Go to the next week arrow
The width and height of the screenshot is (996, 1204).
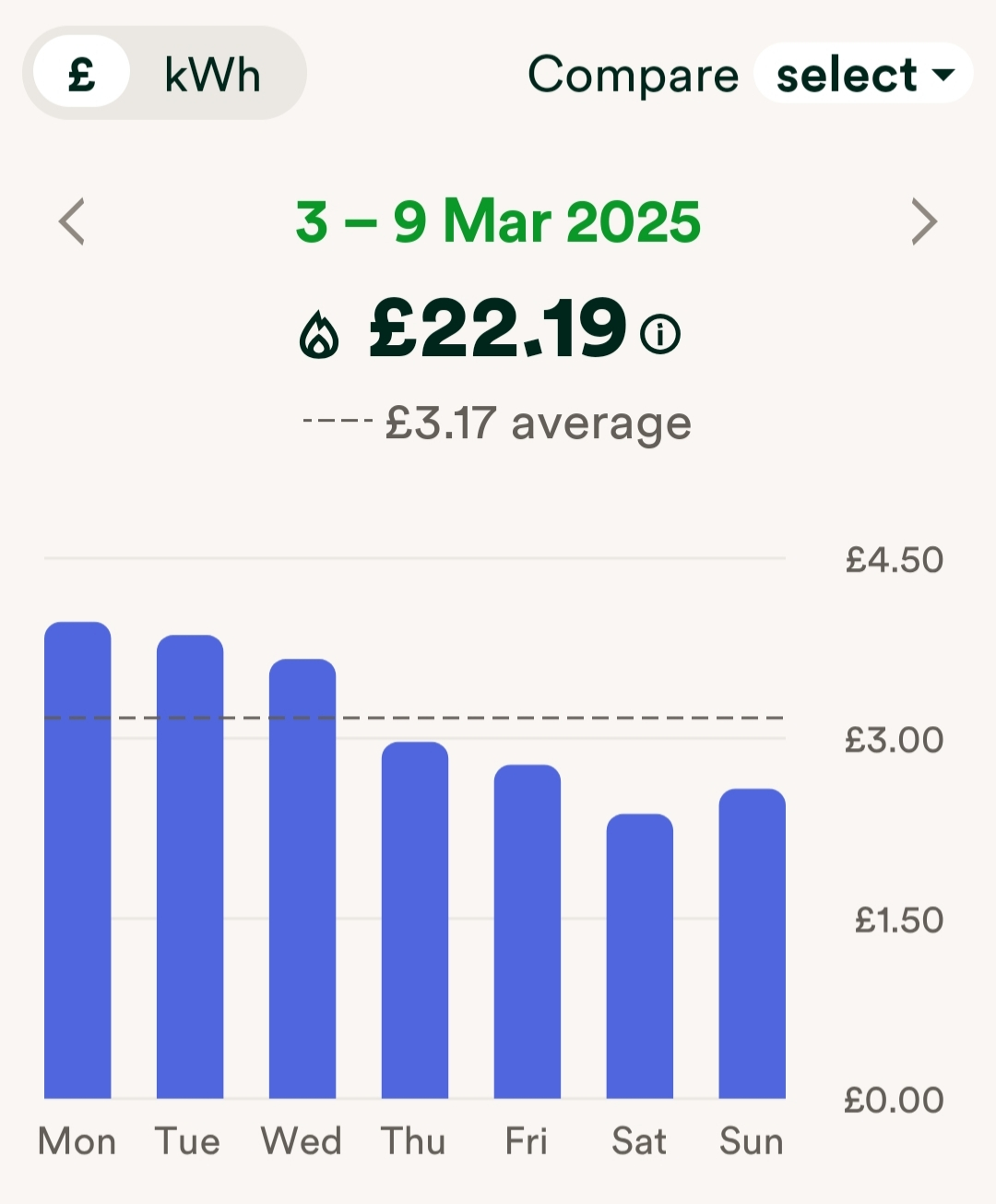point(924,221)
